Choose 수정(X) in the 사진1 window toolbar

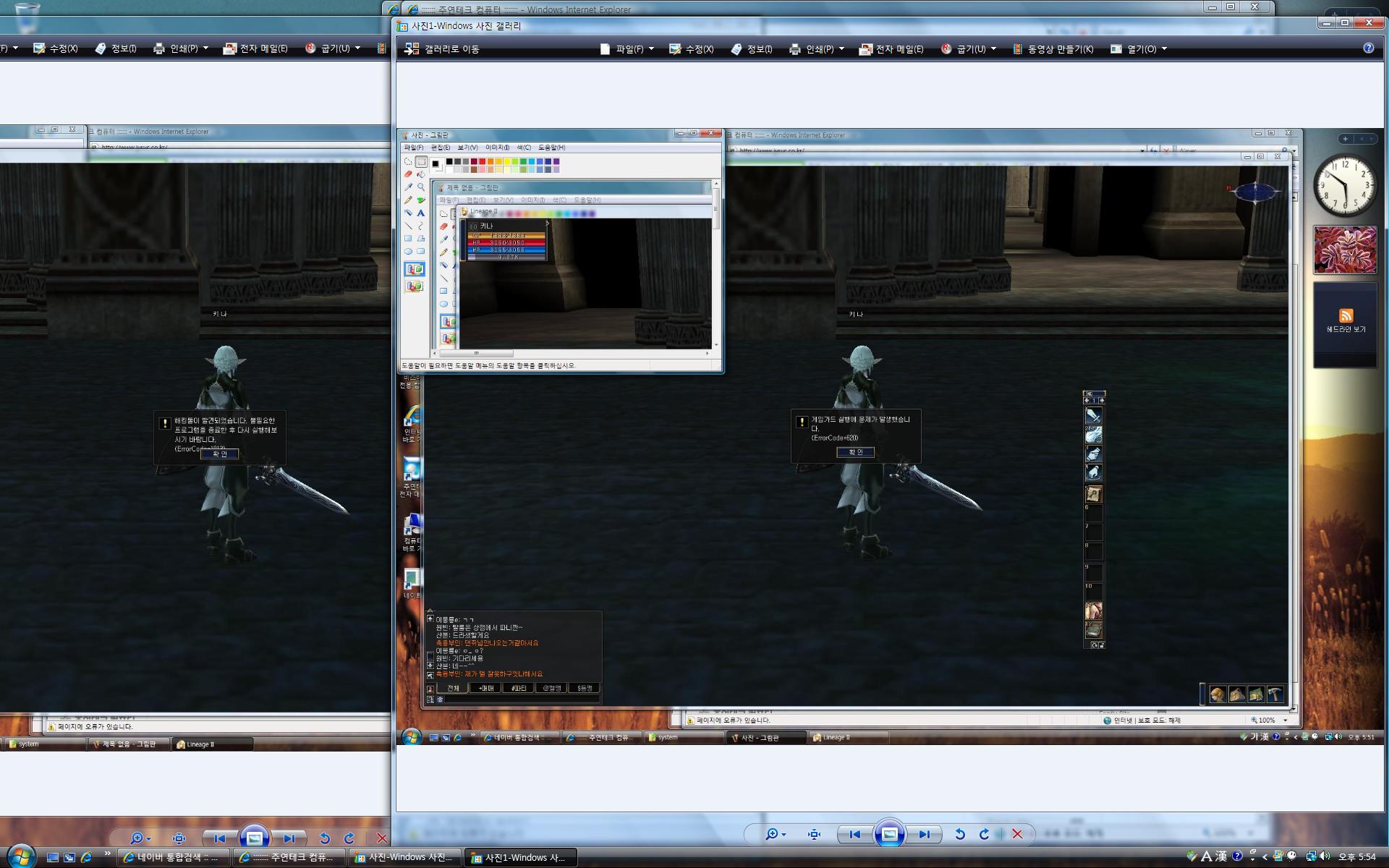tap(692, 49)
